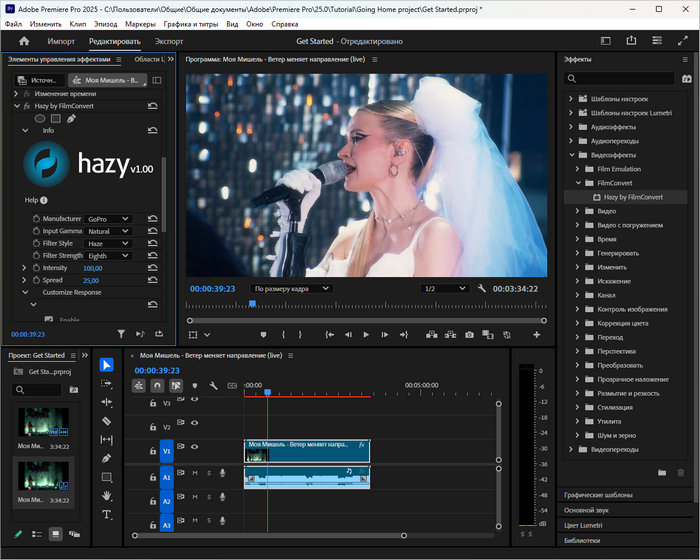This screenshot has width=700, height=560.
Task: Select the Pen tool in tools panel
Action: pyautogui.click(x=106, y=459)
